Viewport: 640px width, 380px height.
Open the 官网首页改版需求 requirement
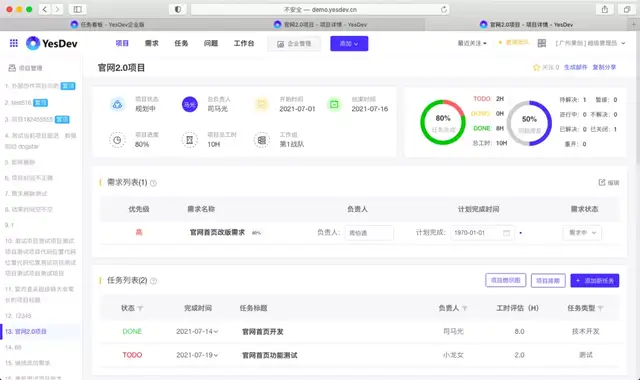[217, 232]
